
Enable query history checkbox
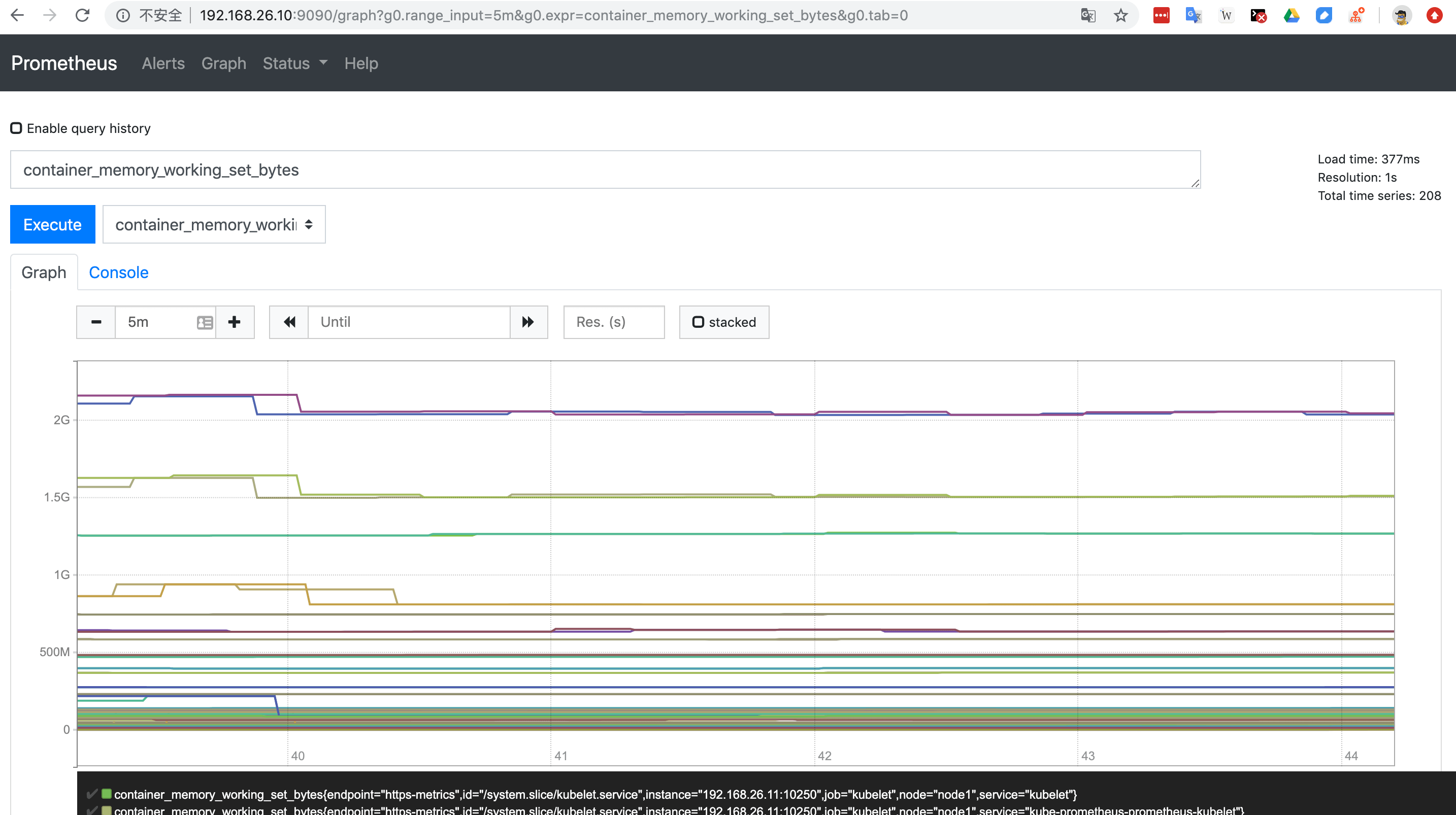coord(16,128)
